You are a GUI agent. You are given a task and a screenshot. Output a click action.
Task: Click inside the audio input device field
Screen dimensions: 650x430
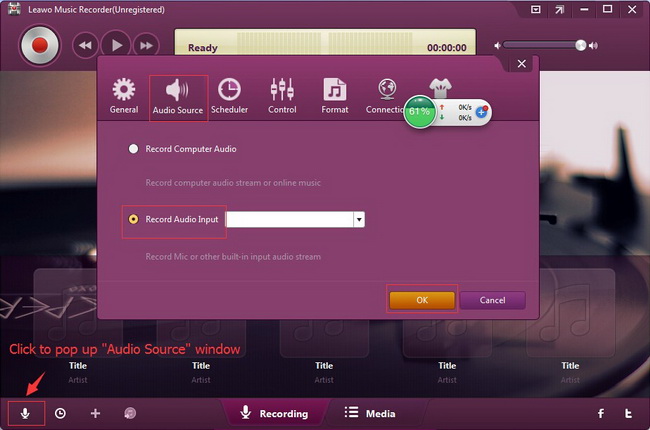[290, 219]
